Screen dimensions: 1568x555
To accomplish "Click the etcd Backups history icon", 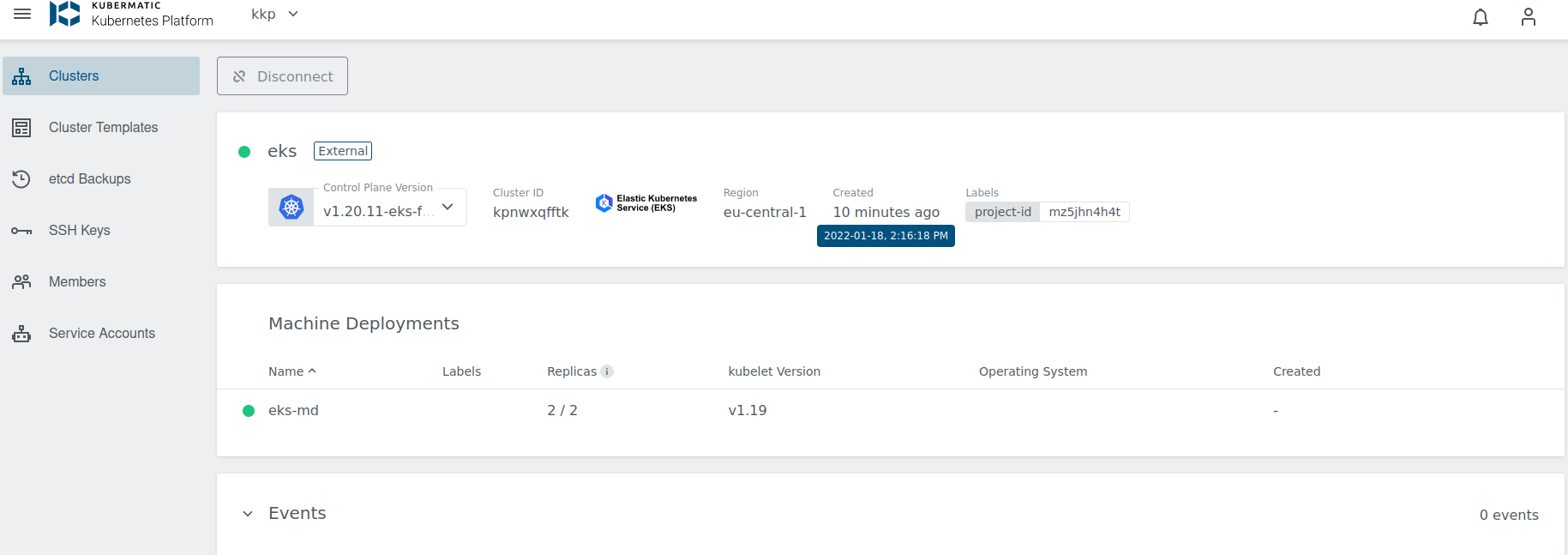I will coord(21,178).
